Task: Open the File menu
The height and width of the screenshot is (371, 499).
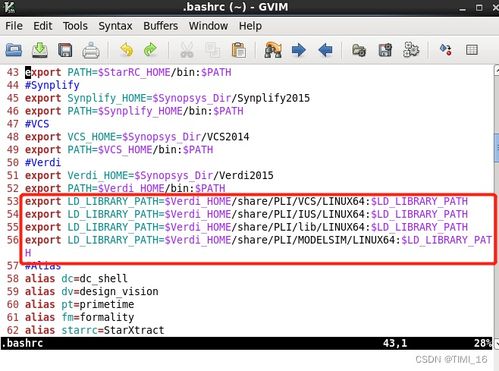Action: pos(14,26)
